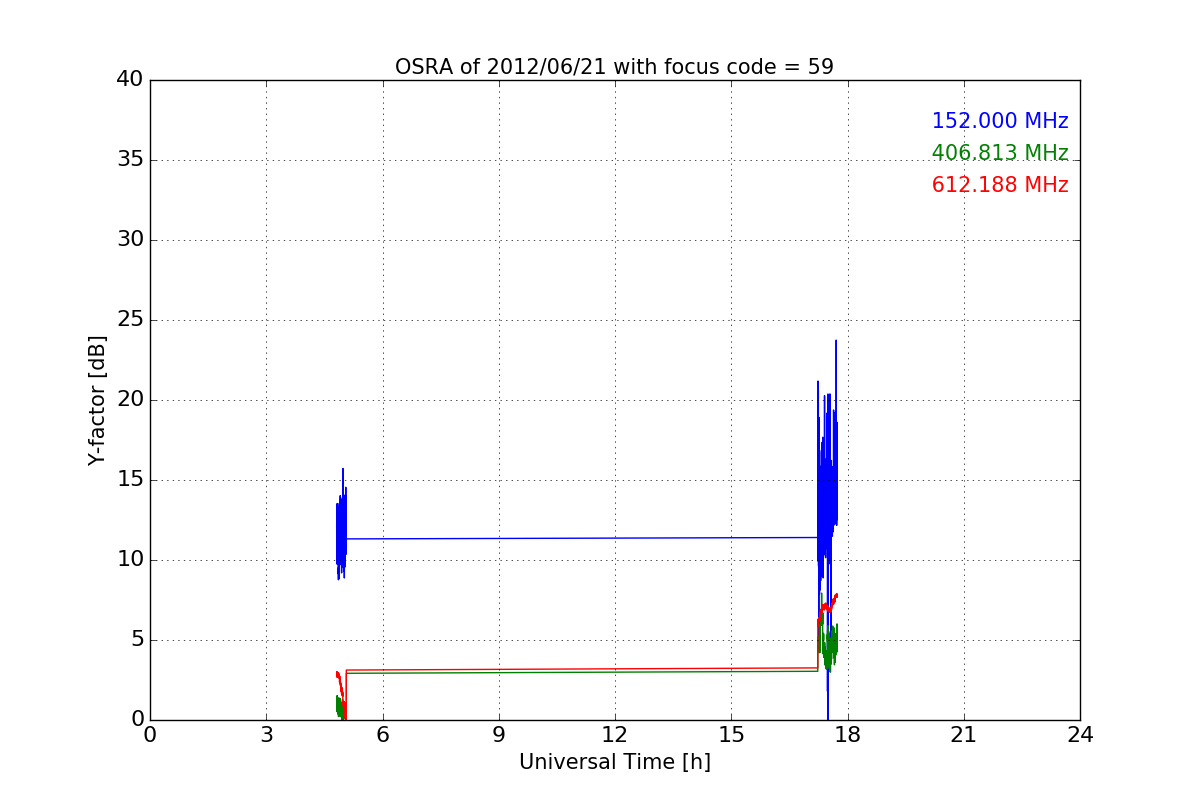Click the y-axis tick label '35'
Screen dimensions: 1200x800
coord(129,160)
